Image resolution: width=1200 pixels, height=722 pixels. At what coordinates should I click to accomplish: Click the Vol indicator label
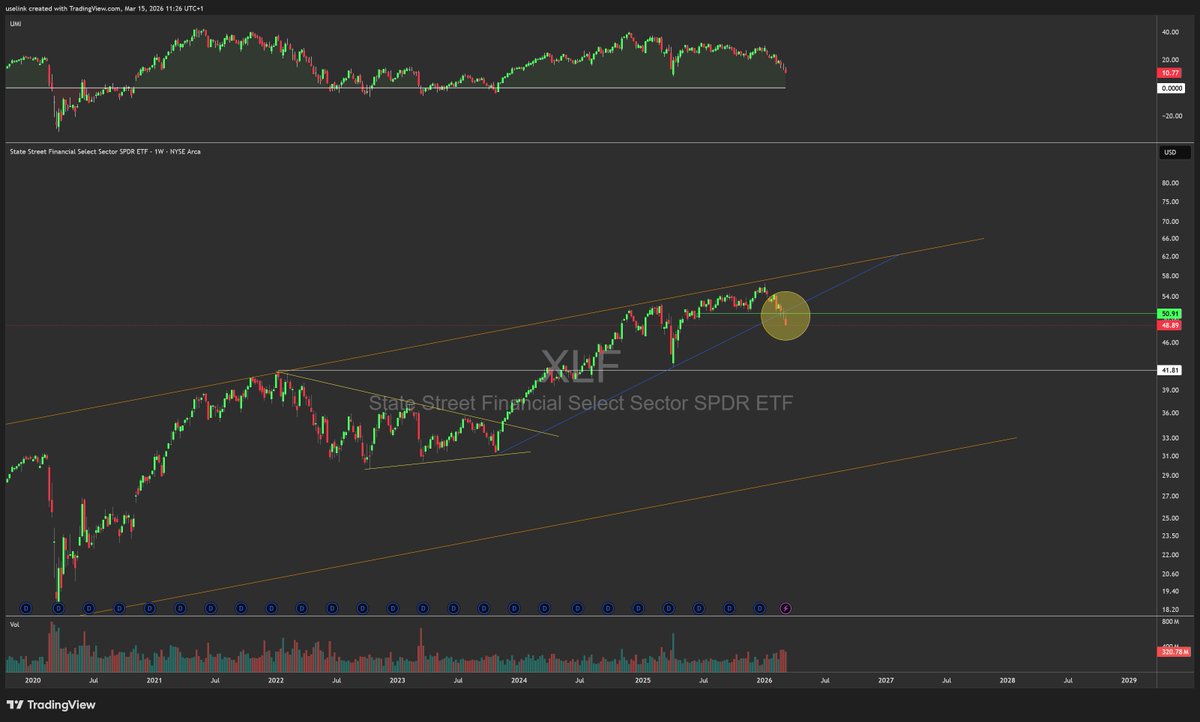point(13,623)
